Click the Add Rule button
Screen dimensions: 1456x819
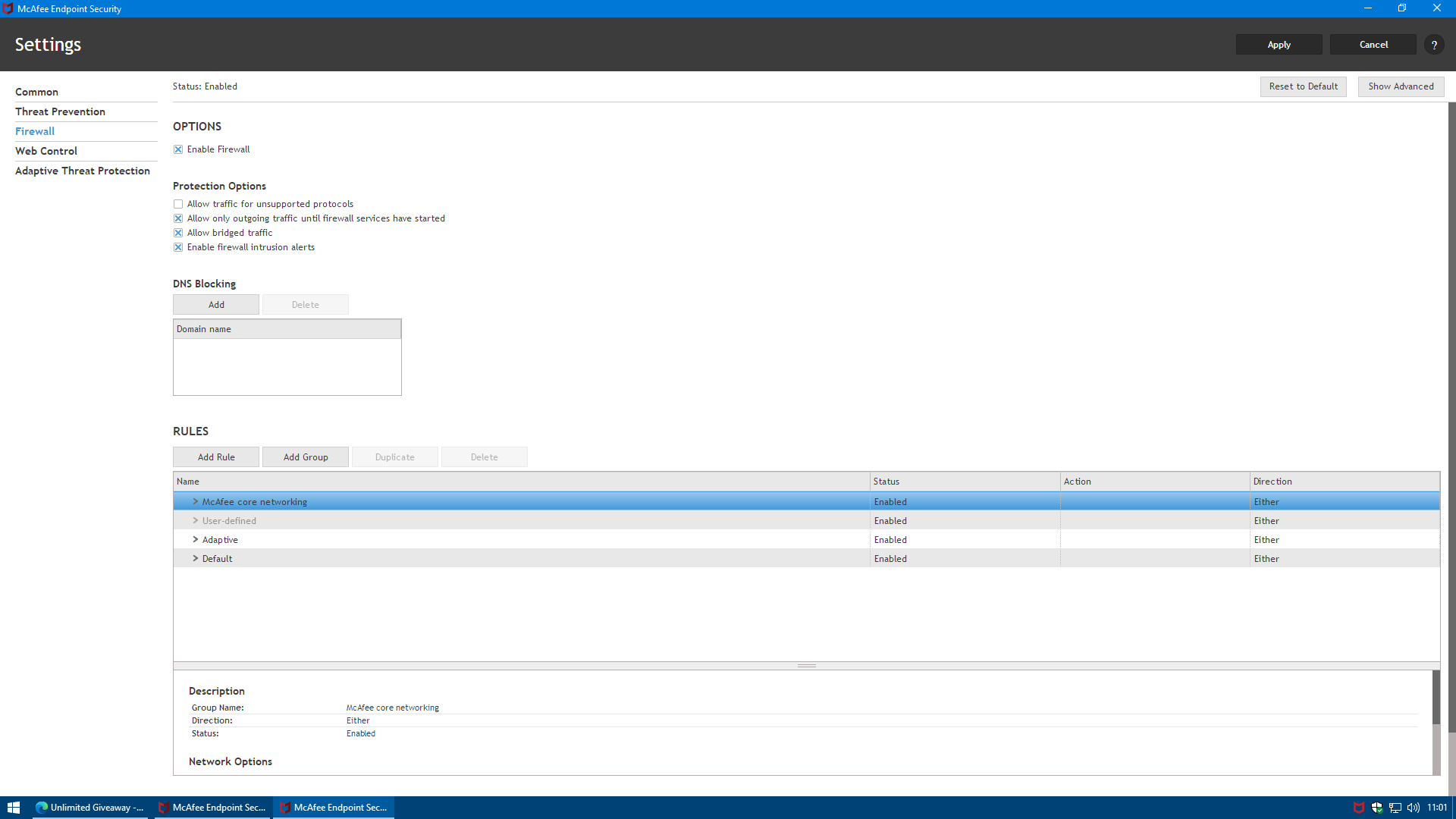point(216,457)
